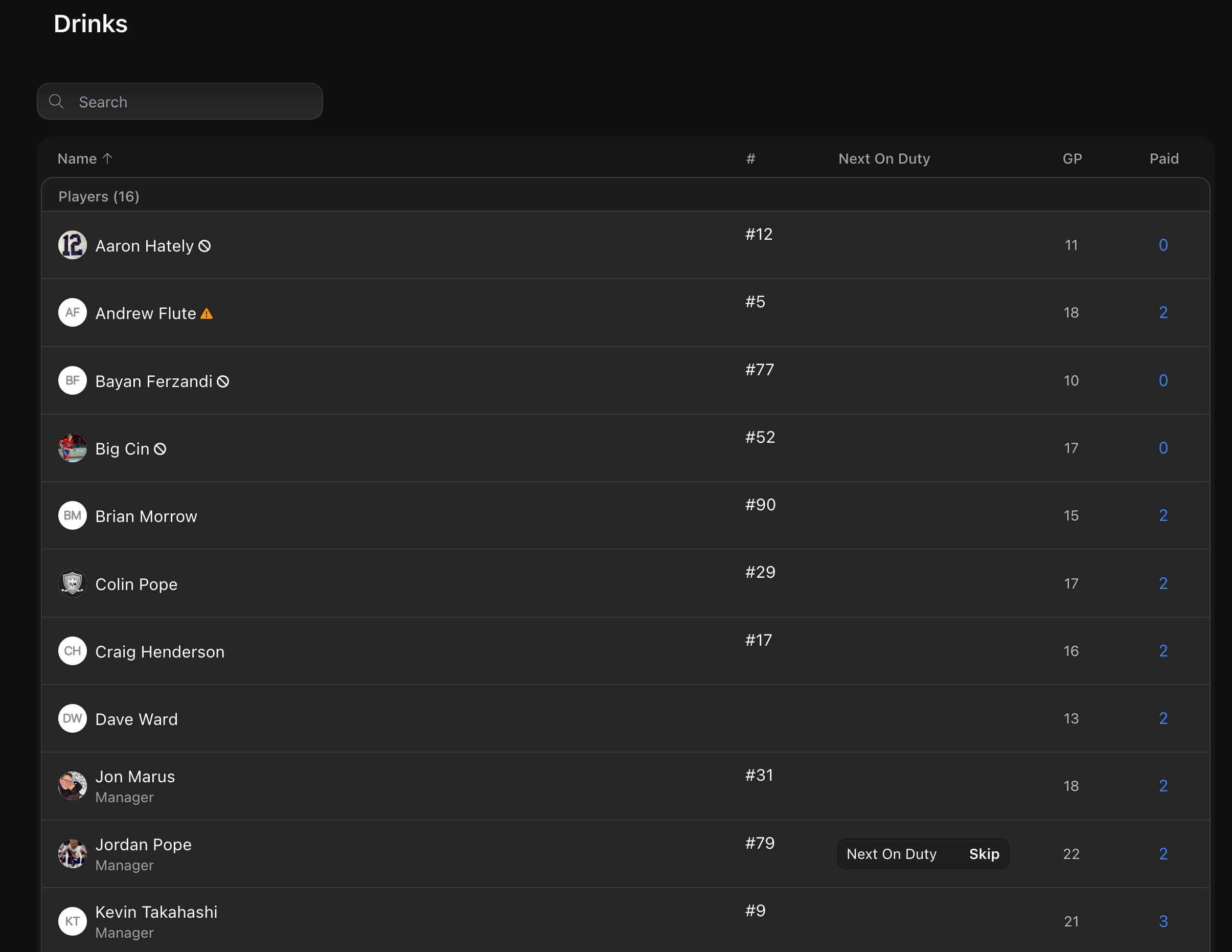This screenshot has height=952, width=1232.
Task: Open Andrew Flute's paid count link
Action: 1163,312
